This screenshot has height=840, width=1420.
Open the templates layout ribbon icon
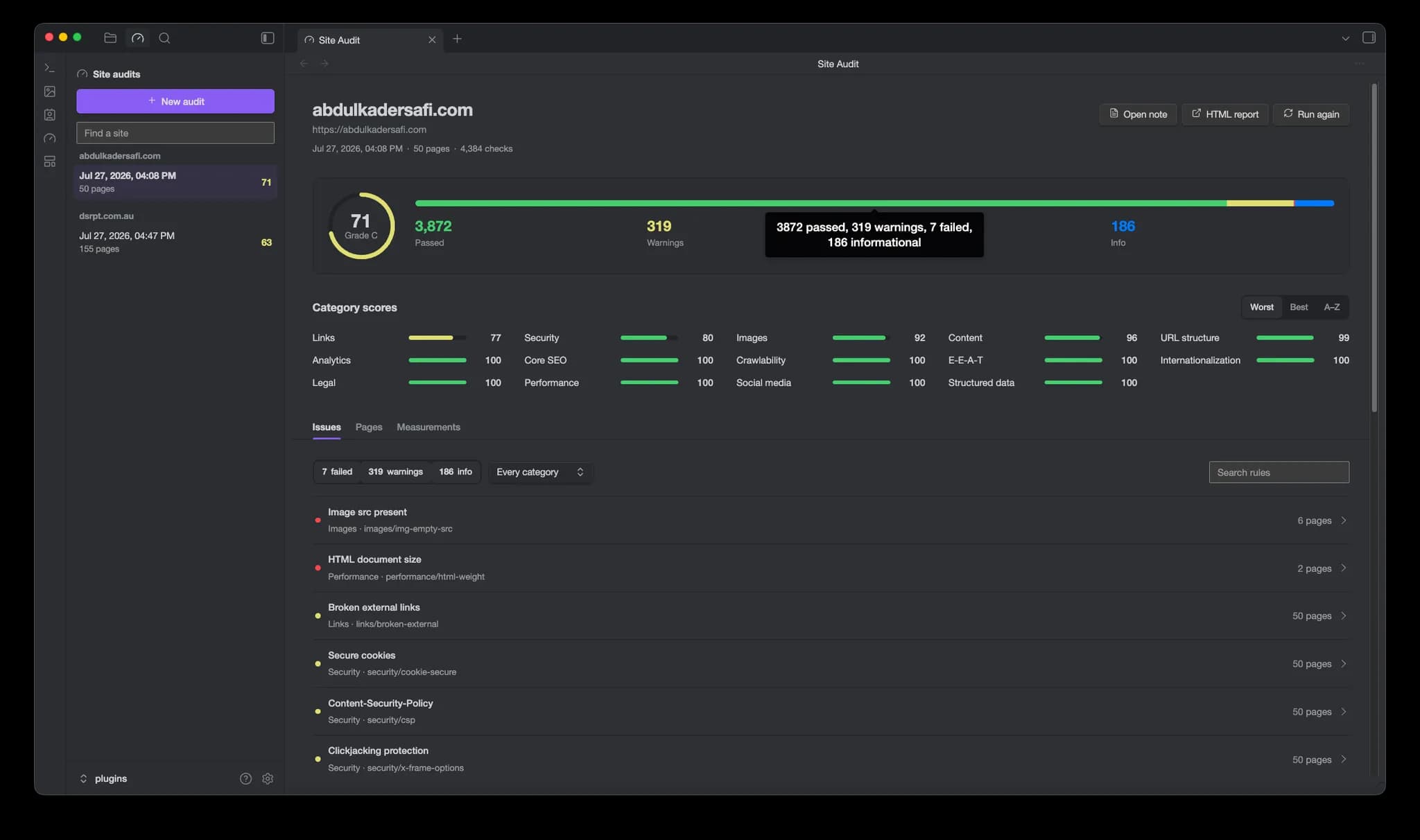pyautogui.click(x=49, y=161)
